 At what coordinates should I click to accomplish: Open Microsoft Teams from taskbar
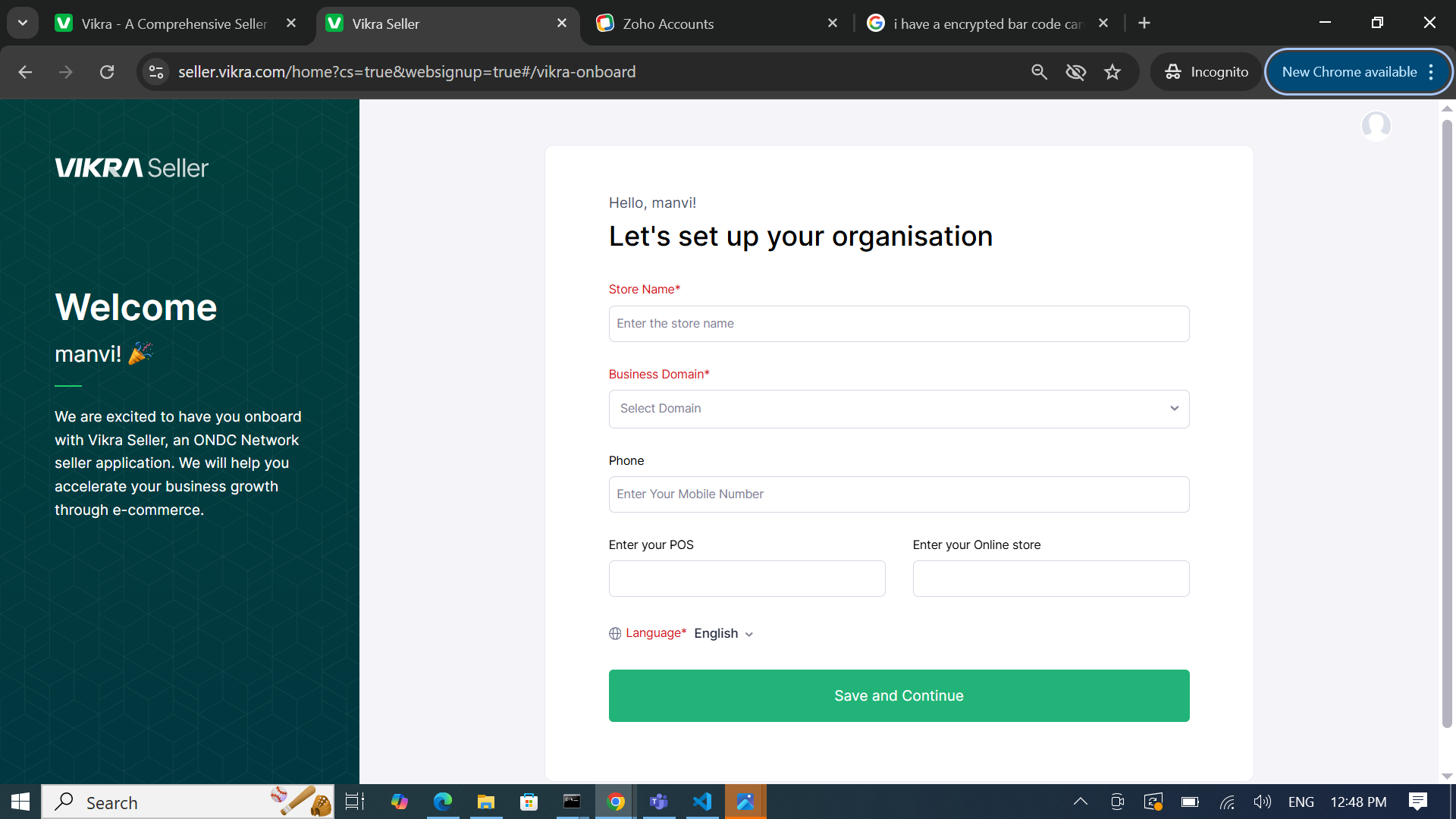pyautogui.click(x=659, y=802)
